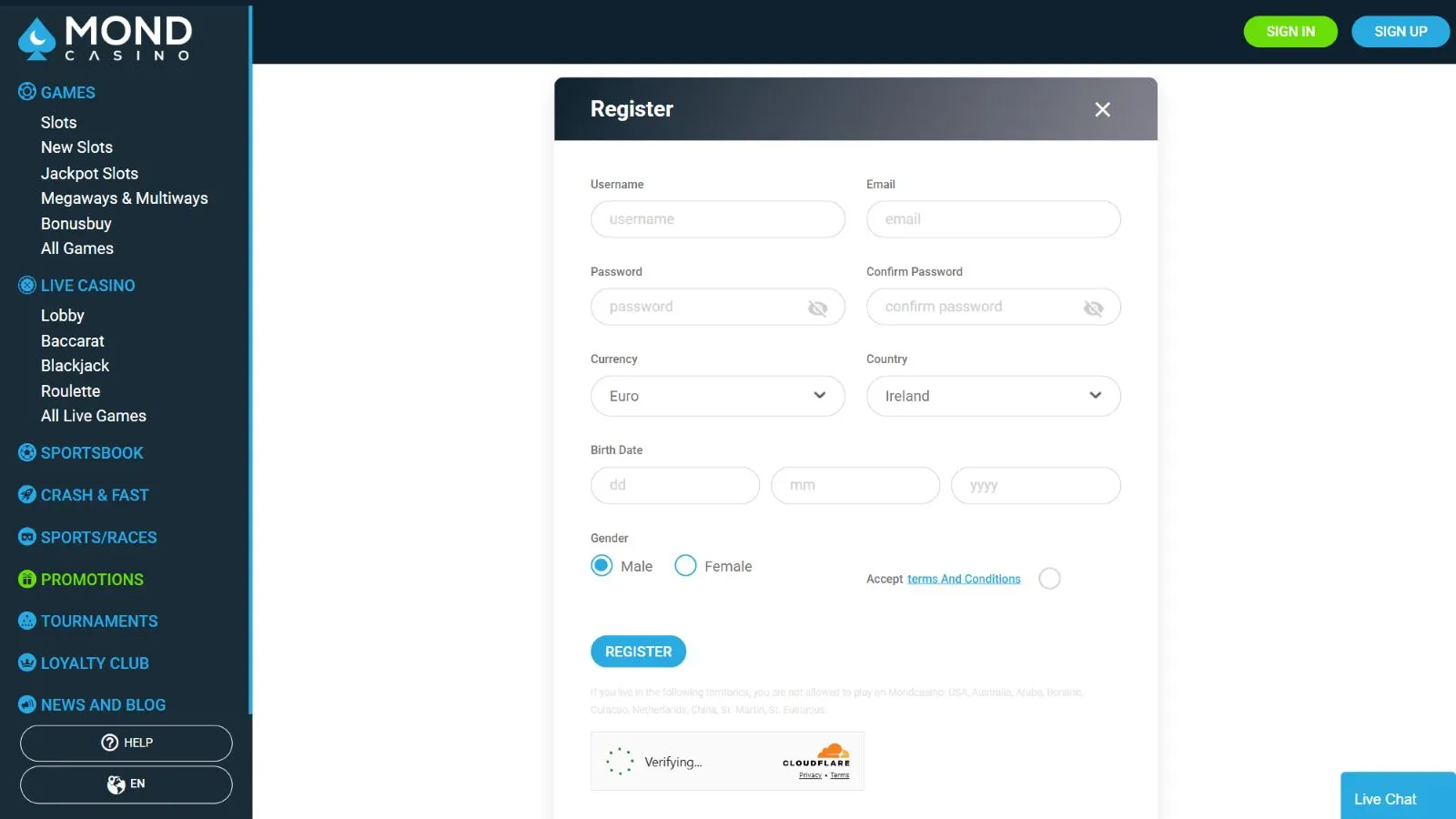
Task: Open Jackpot Slots in the sidebar
Action: coord(89,173)
